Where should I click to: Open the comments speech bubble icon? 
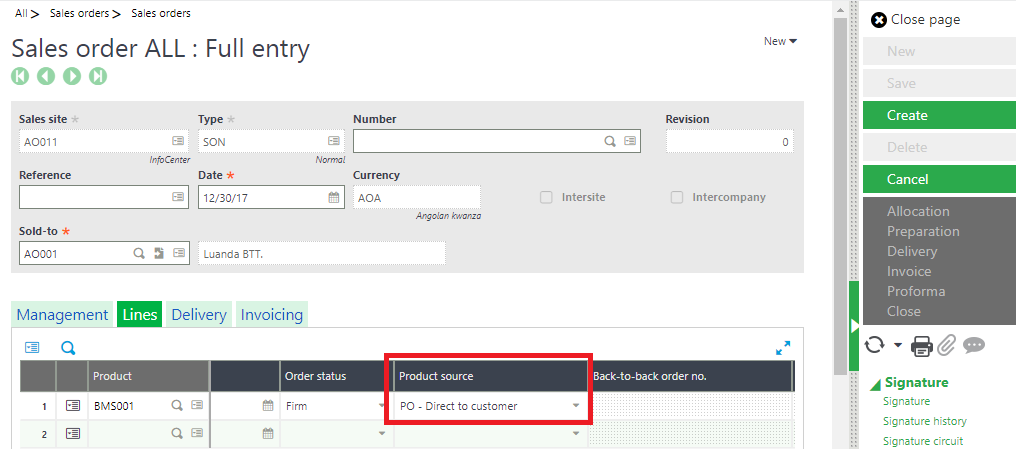pos(974,345)
